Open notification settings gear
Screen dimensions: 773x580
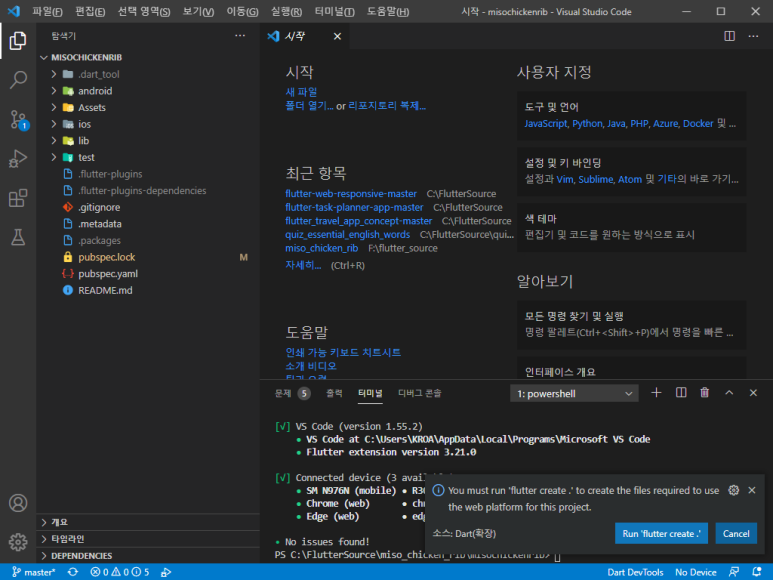click(734, 490)
